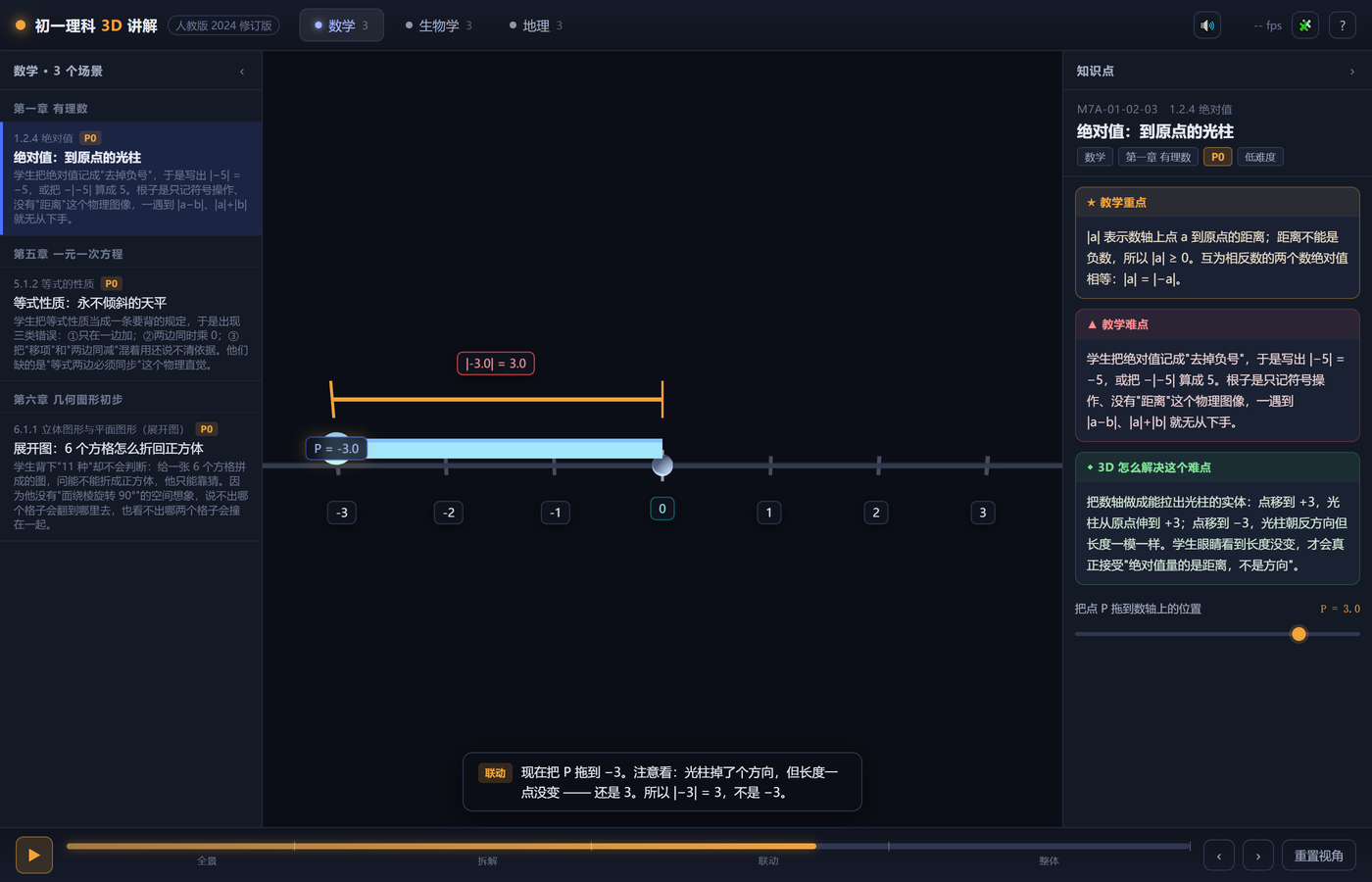The image size is (1372, 882).
Task: Click the 教学难点 card header
Action: pos(1217,324)
